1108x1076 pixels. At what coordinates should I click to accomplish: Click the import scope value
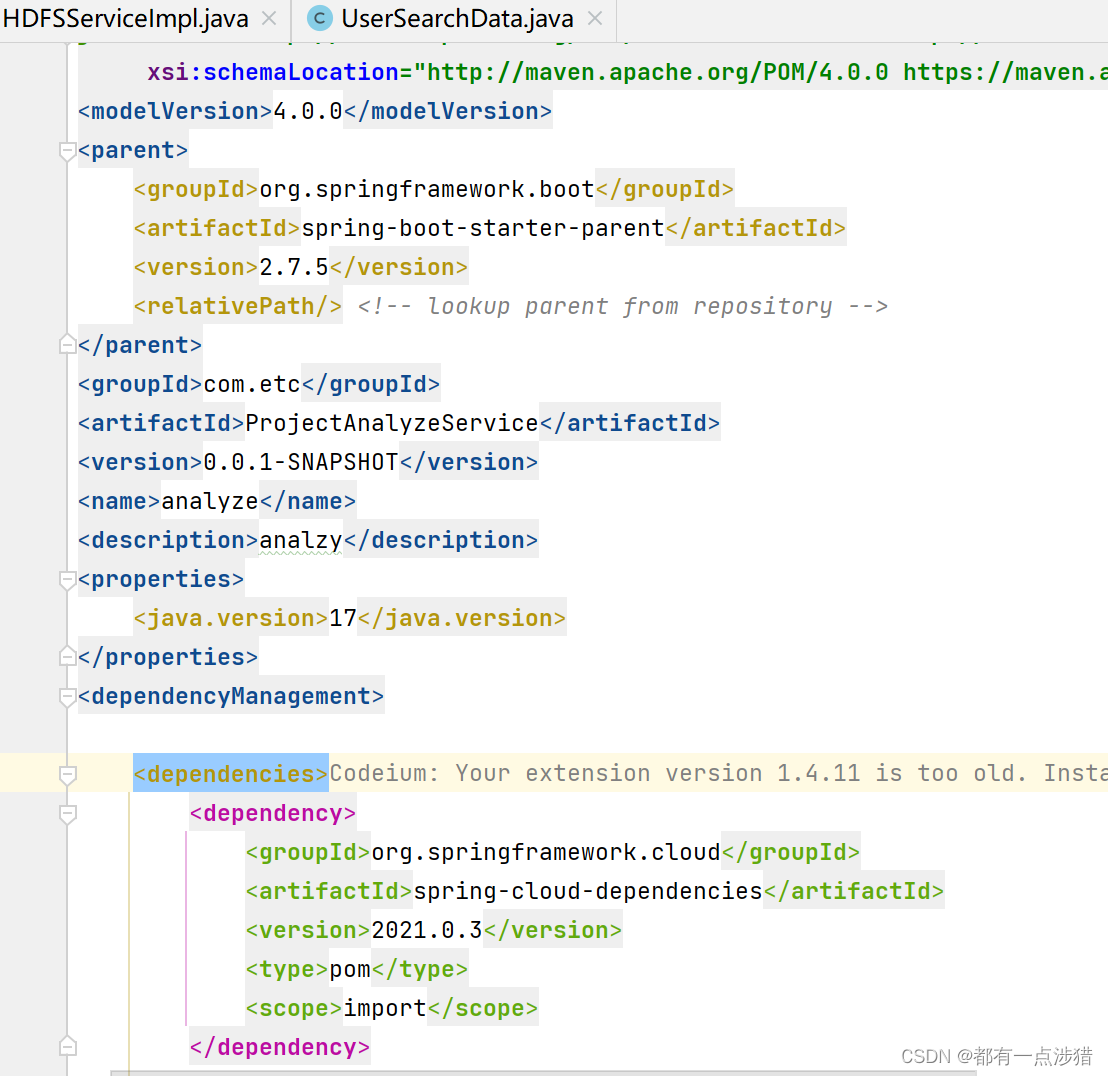pyautogui.click(x=384, y=1007)
